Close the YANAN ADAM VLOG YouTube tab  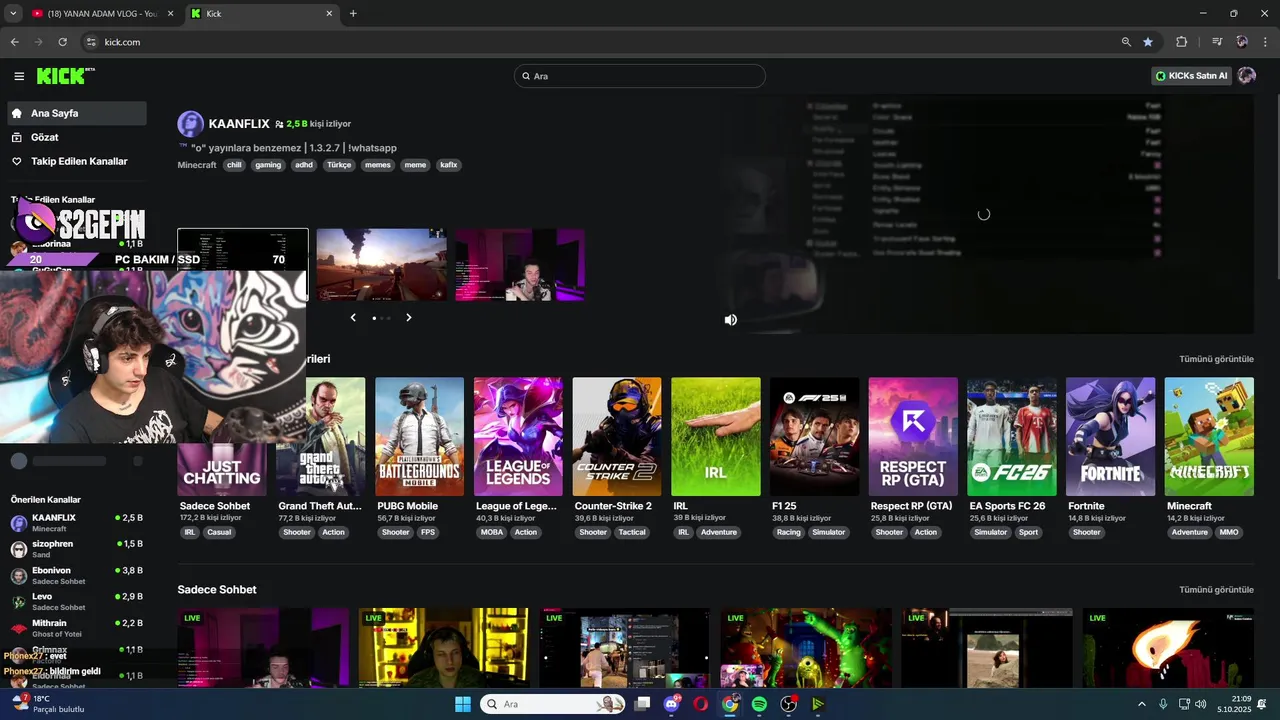[x=170, y=13]
